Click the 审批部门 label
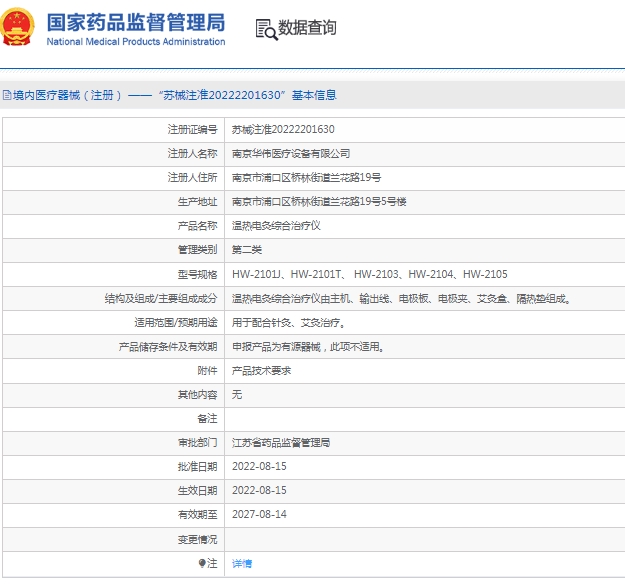Screen dimensions: 625x586 click(197, 442)
